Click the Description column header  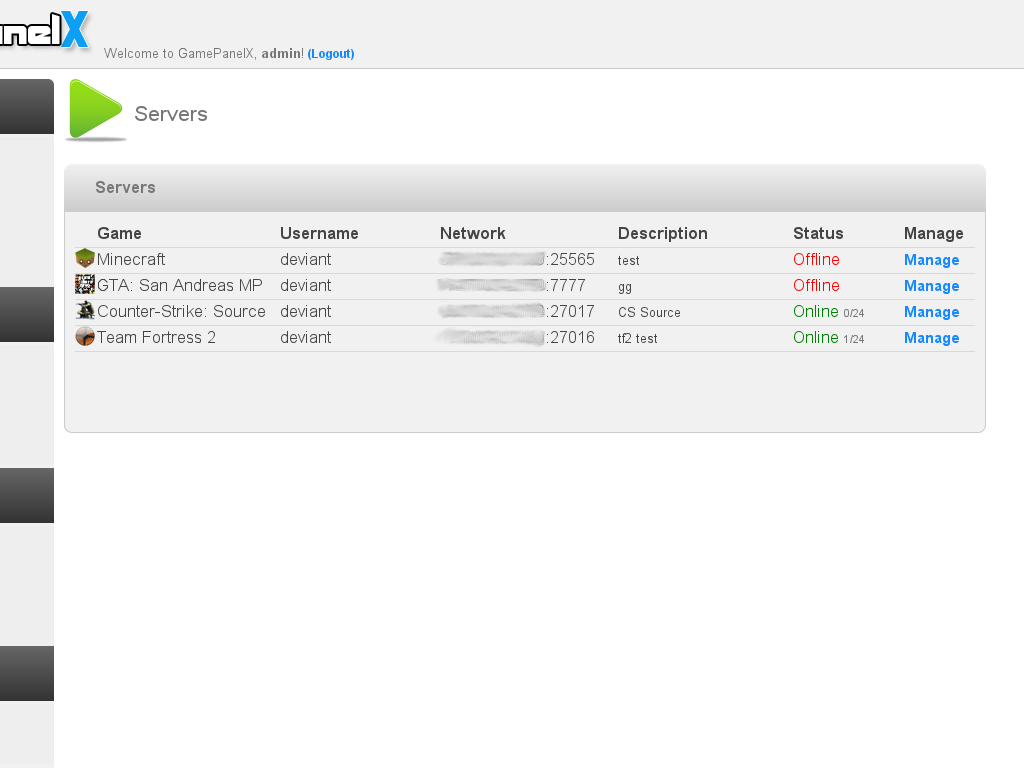(x=662, y=233)
